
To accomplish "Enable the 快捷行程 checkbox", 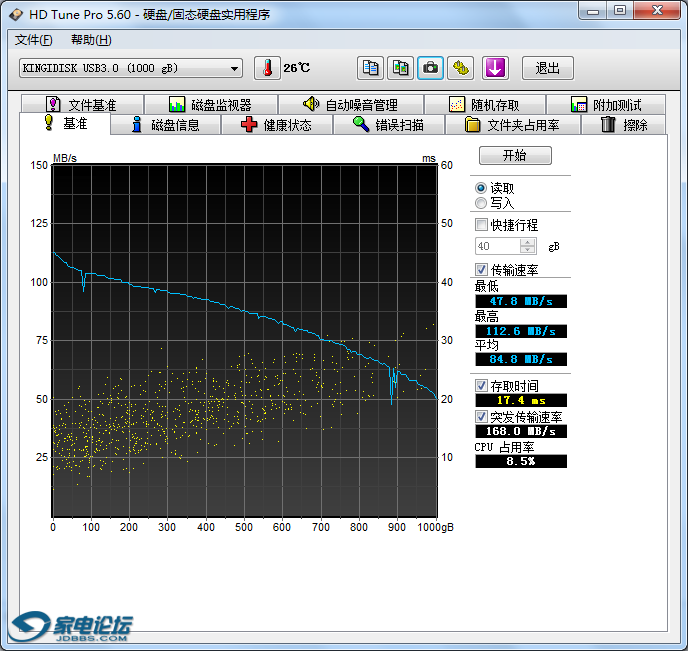I will point(481,225).
